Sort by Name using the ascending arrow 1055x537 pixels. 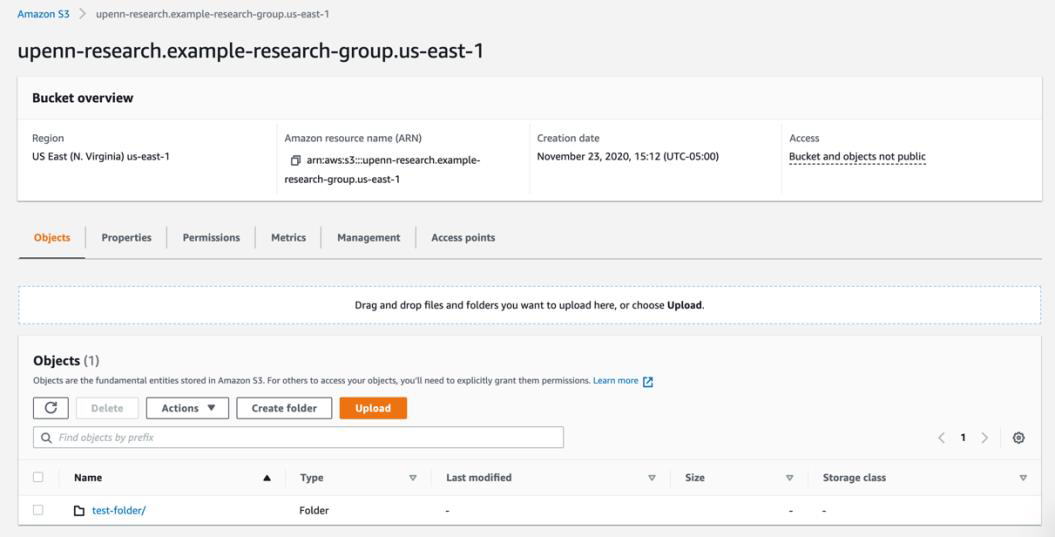point(266,478)
